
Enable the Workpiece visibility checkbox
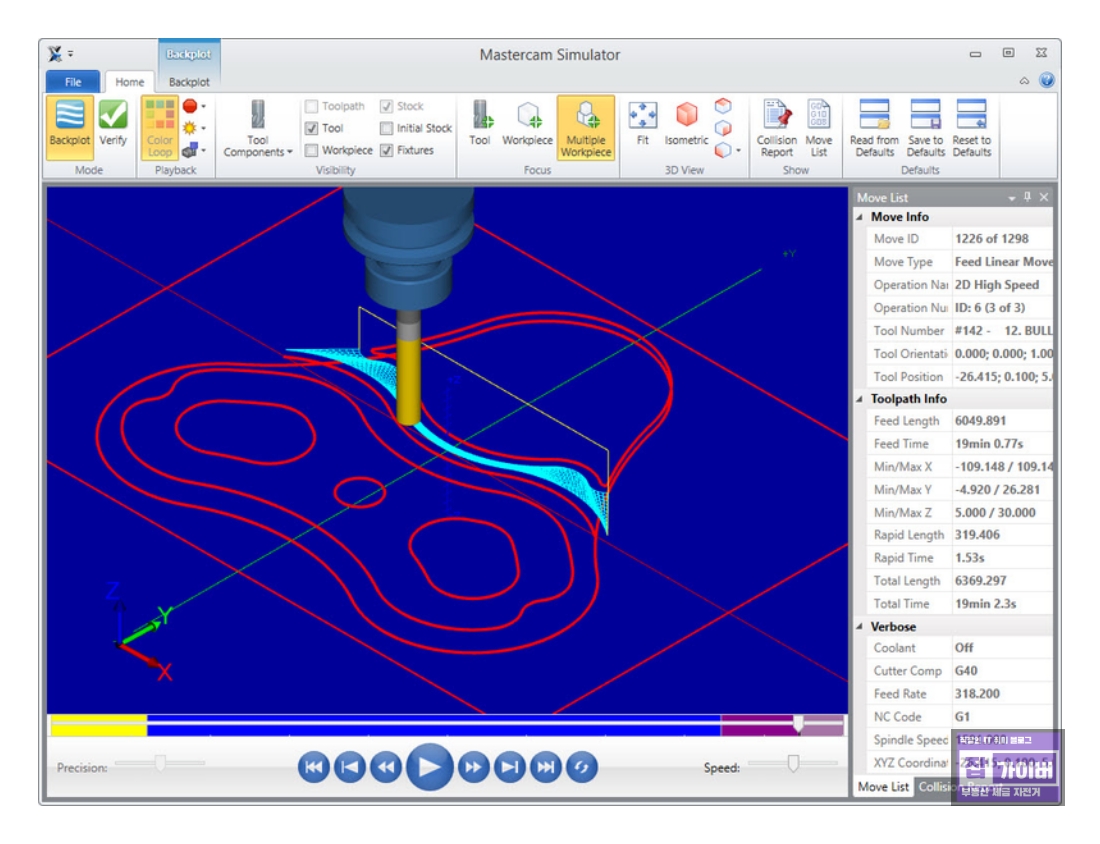312,150
